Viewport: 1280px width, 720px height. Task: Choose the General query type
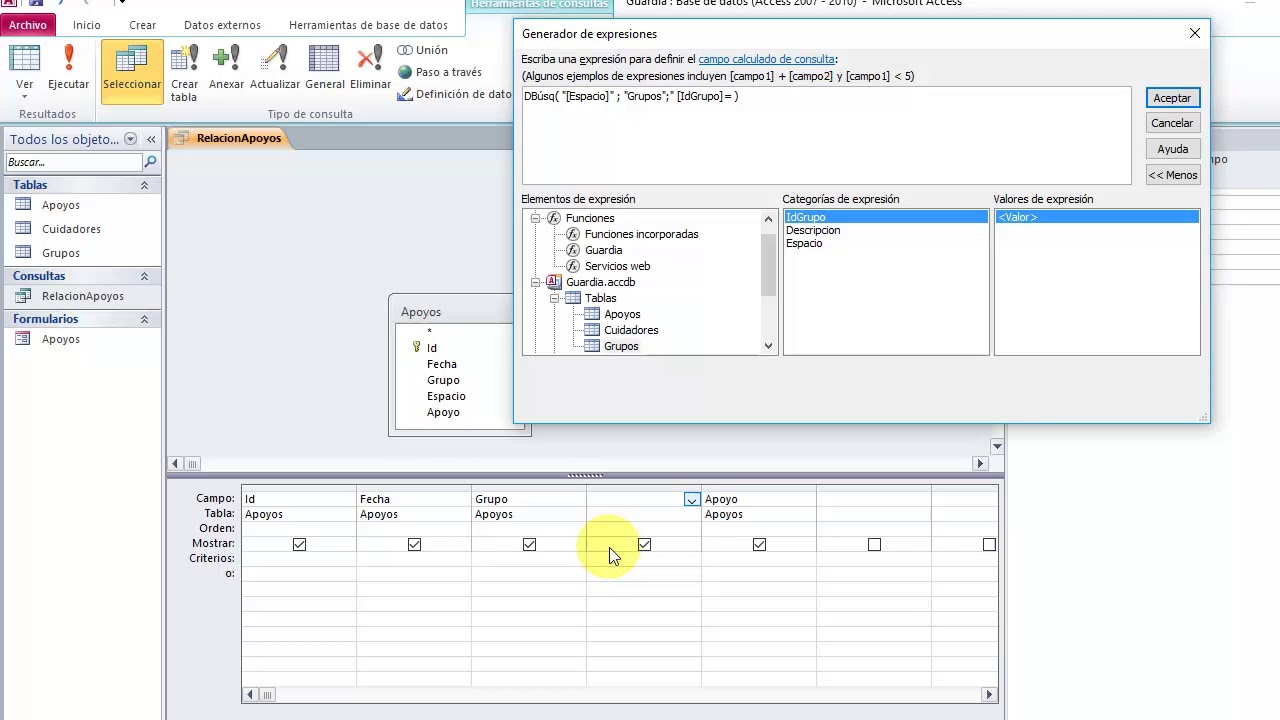pyautogui.click(x=325, y=68)
